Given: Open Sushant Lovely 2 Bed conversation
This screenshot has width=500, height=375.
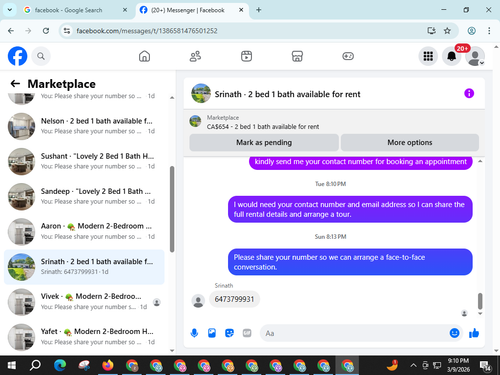Looking at the screenshot, I should click(x=84, y=161).
